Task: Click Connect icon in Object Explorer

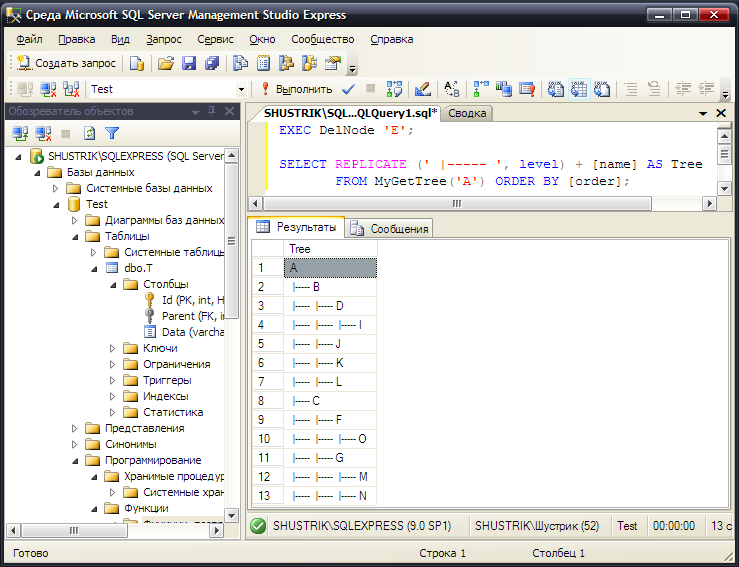Action: click(x=20, y=133)
